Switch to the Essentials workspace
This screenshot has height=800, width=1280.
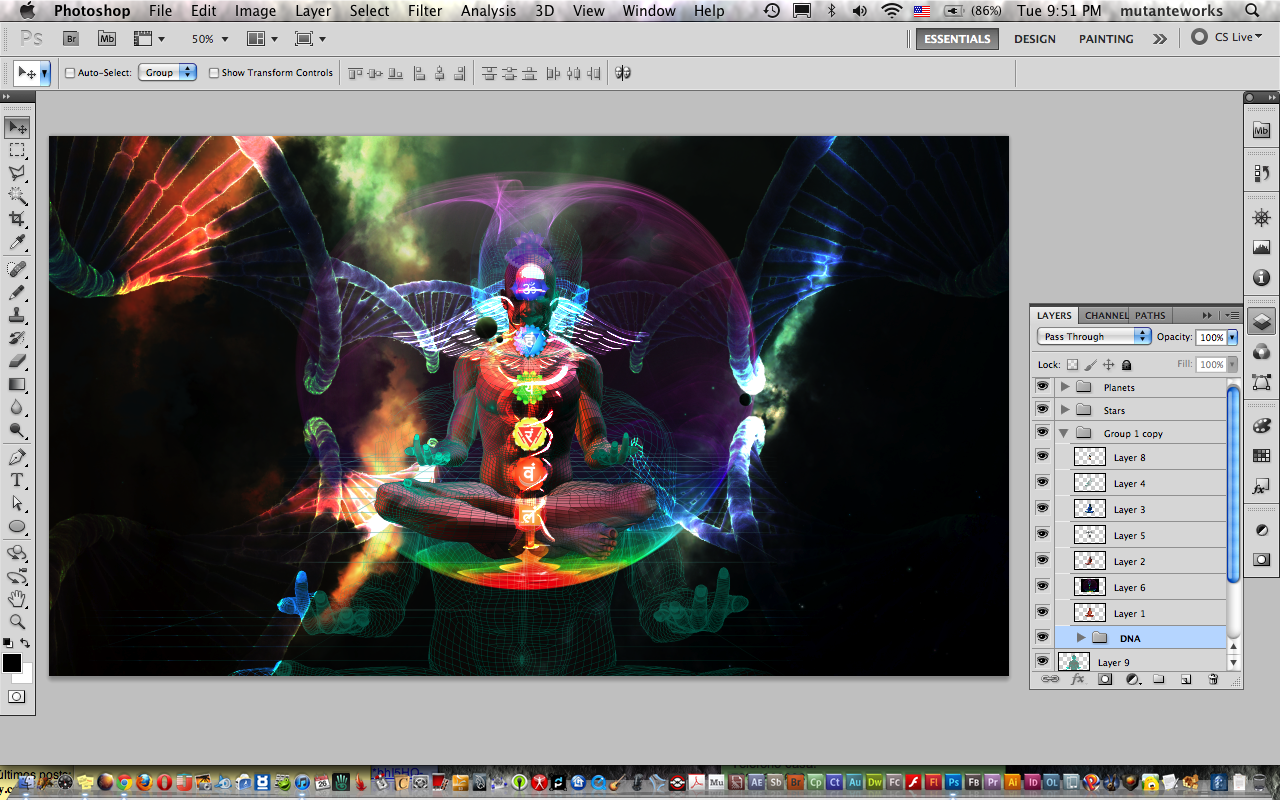point(957,39)
